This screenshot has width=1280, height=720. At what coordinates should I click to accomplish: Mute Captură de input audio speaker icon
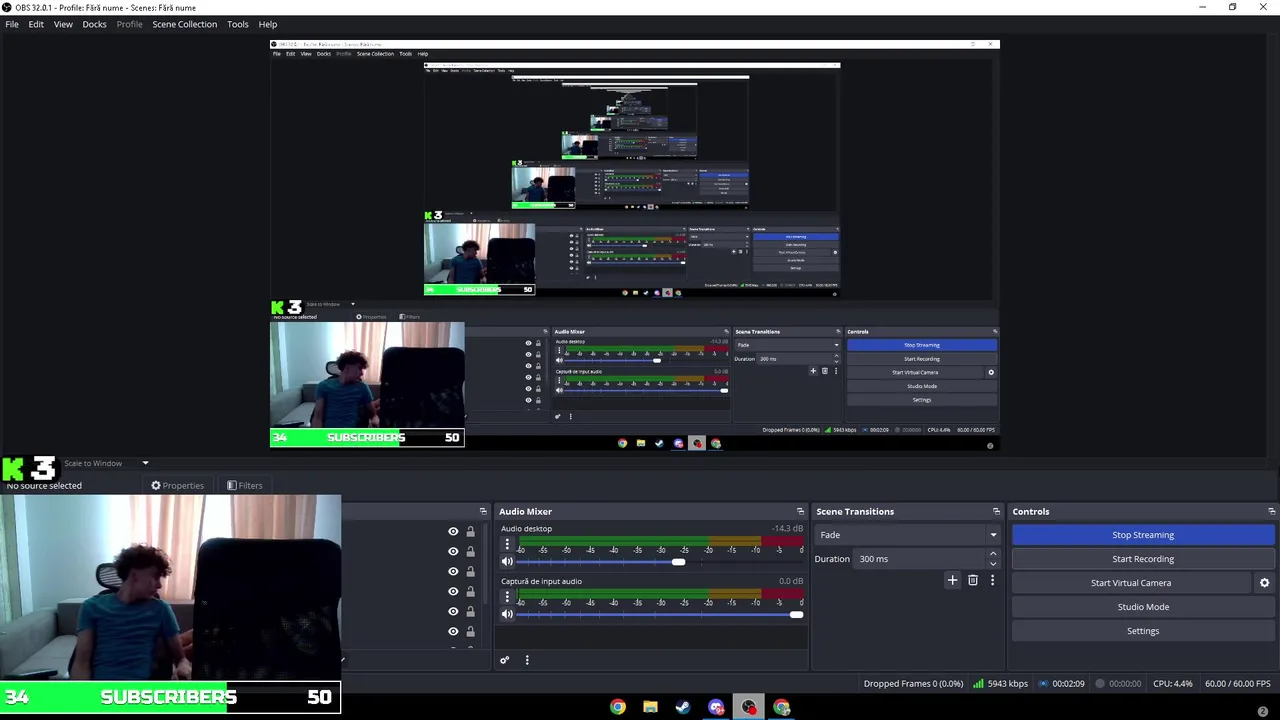click(x=507, y=614)
